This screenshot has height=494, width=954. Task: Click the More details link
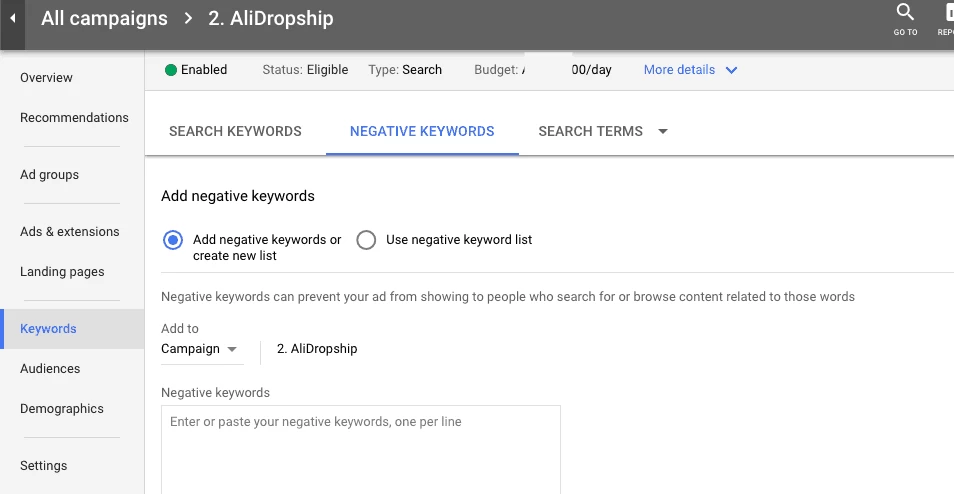679,70
